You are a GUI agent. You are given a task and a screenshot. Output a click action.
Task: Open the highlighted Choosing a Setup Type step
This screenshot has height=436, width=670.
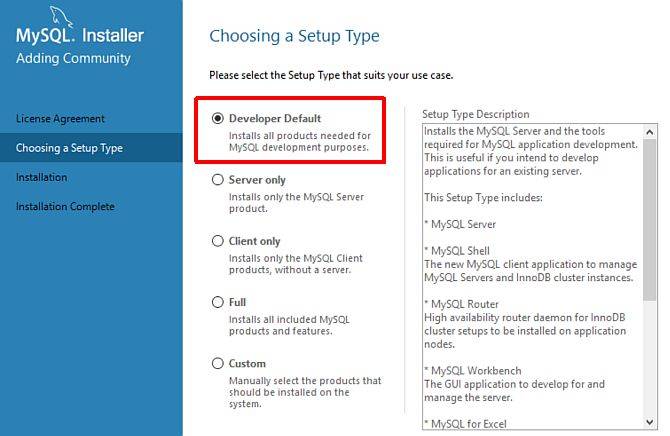[69, 148]
